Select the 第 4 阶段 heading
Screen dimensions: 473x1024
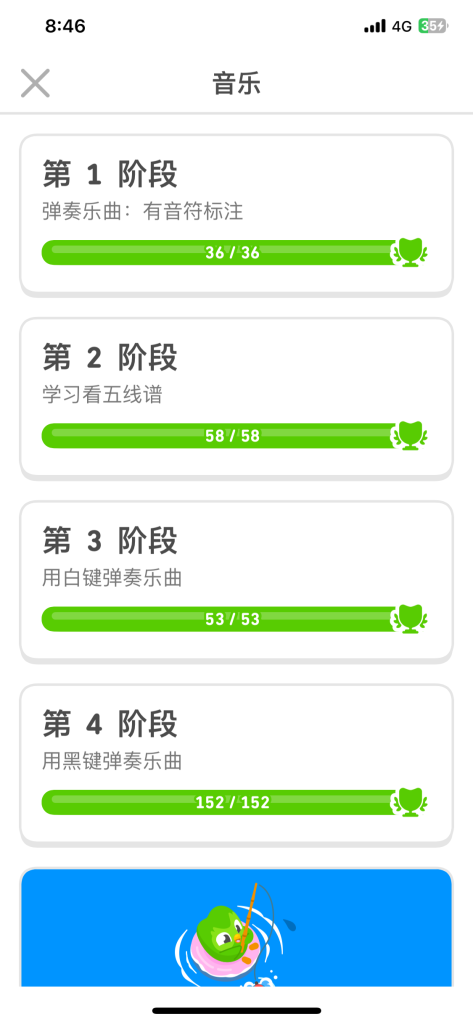[110, 726]
